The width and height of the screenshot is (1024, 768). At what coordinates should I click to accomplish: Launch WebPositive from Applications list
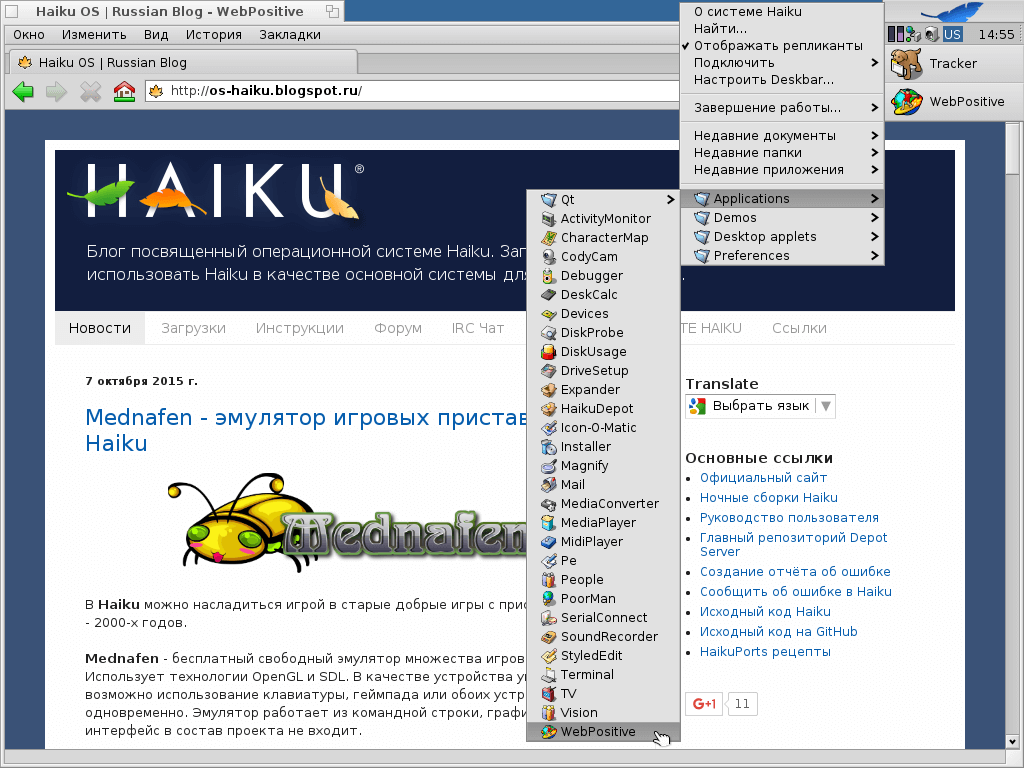(603, 731)
